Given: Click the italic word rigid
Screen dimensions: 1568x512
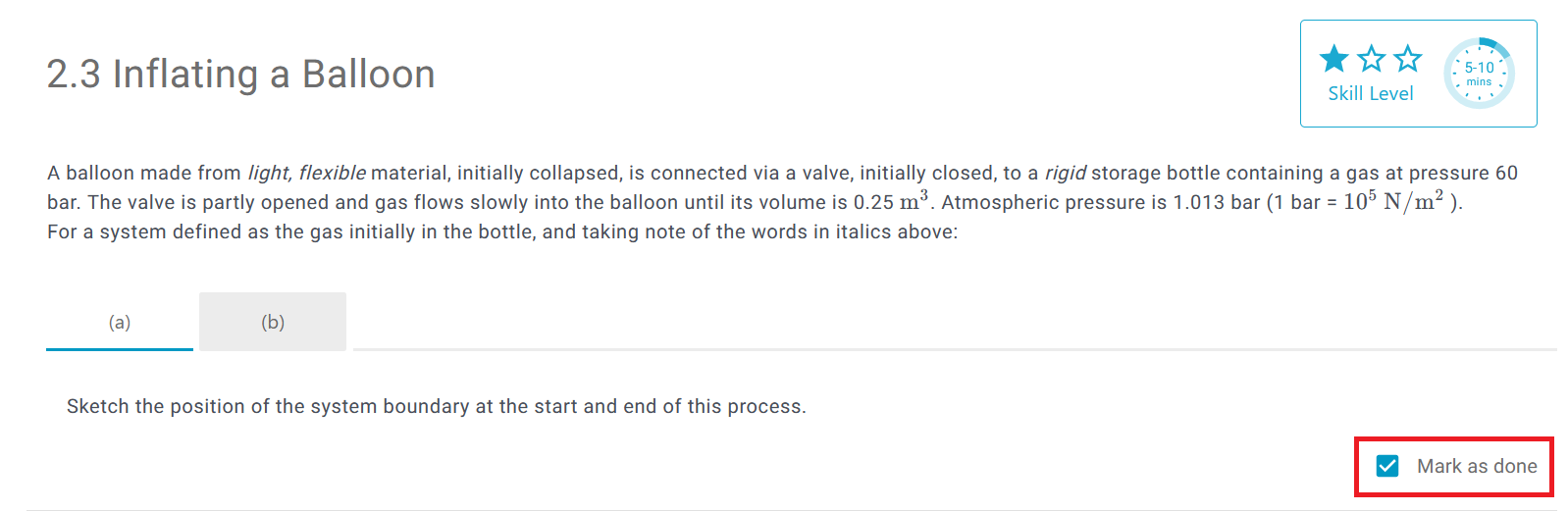Looking at the screenshot, I should pyautogui.click(x=1065, y=174).
